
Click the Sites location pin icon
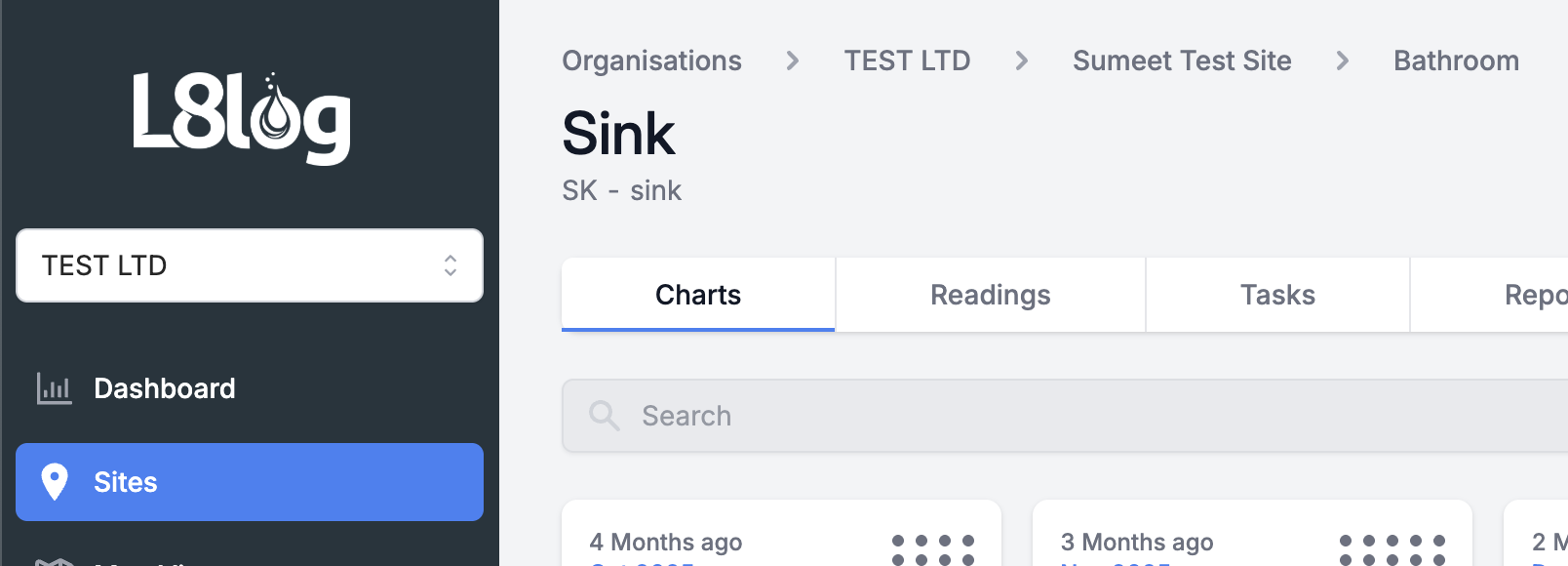55,482
